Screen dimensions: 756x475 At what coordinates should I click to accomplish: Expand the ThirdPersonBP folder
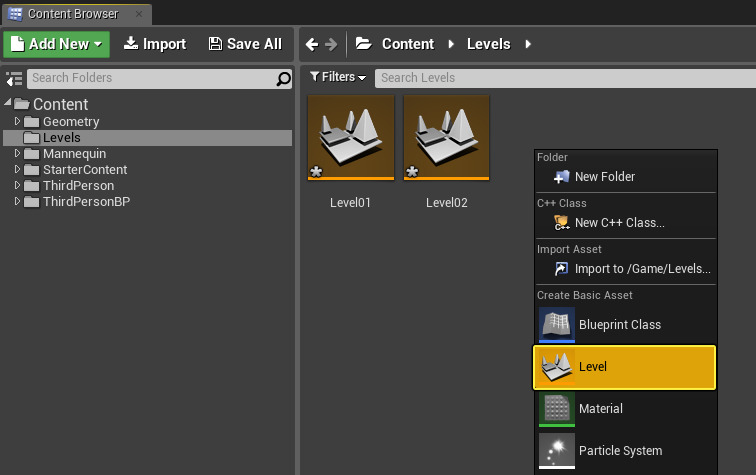(x=17, y=201)
